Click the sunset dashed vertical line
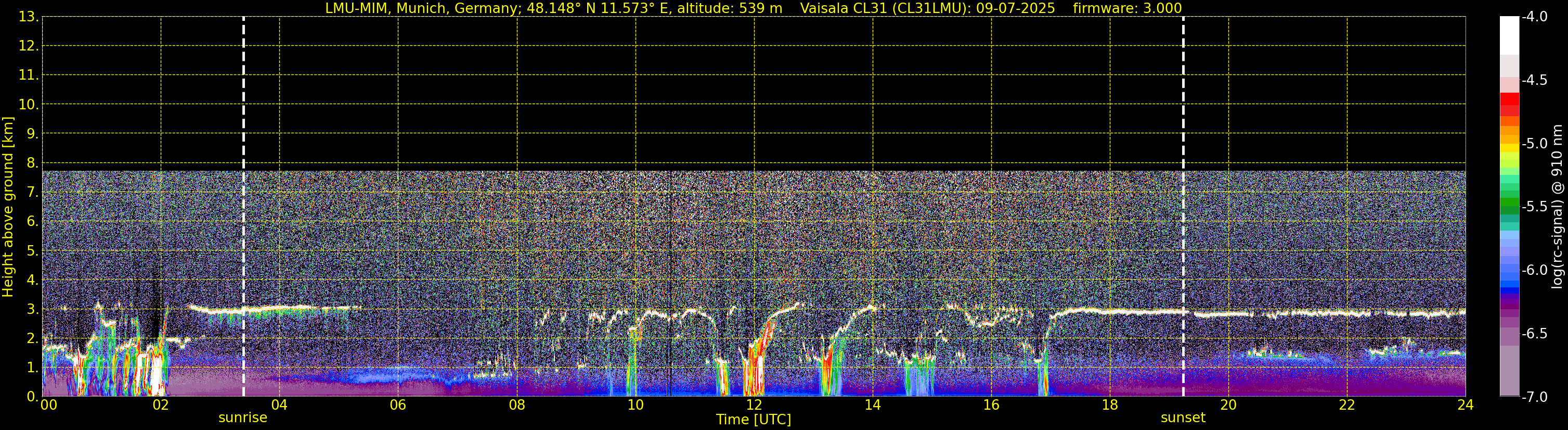 click(1183, 183)
